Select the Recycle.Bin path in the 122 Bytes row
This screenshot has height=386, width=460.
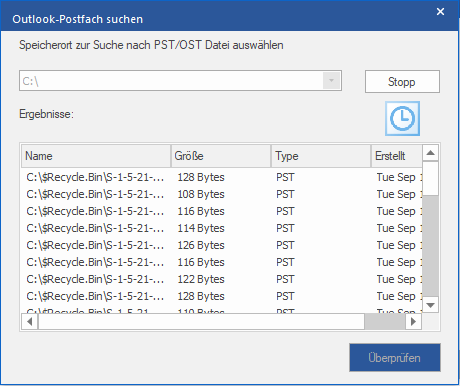click(95, 279)
